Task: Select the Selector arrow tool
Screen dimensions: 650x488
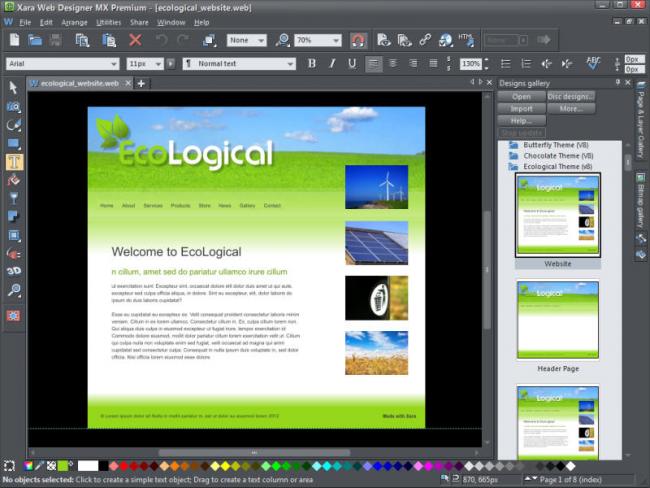Action: [13, 87]
